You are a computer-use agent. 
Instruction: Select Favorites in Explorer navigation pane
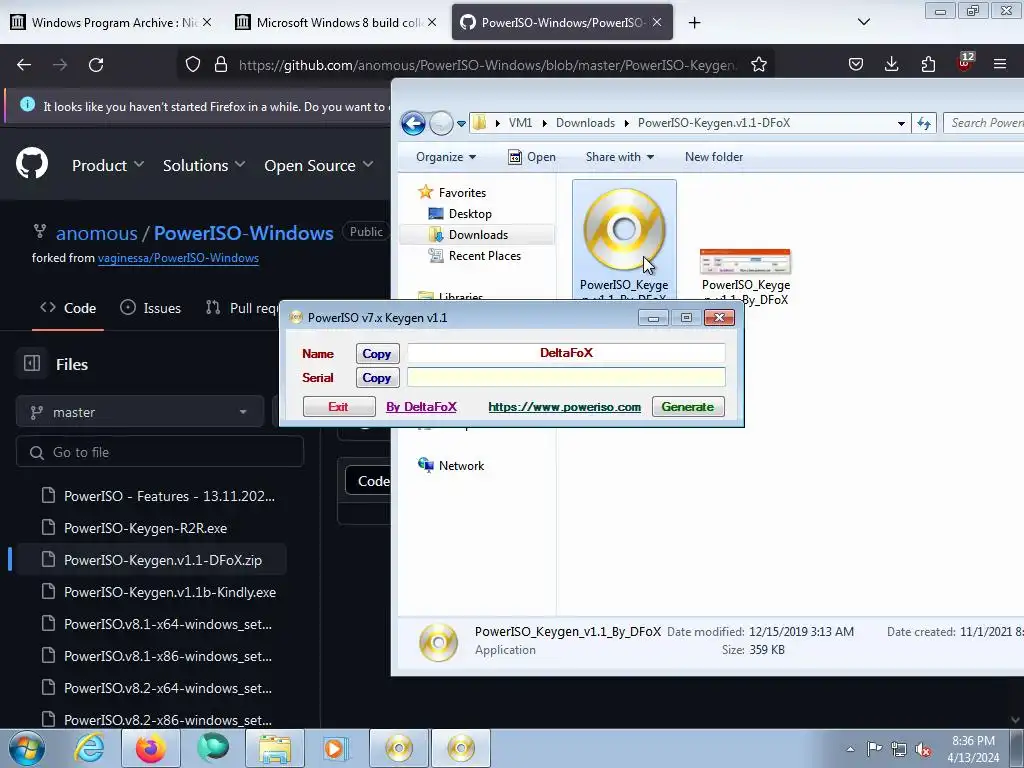coord(452,193)
